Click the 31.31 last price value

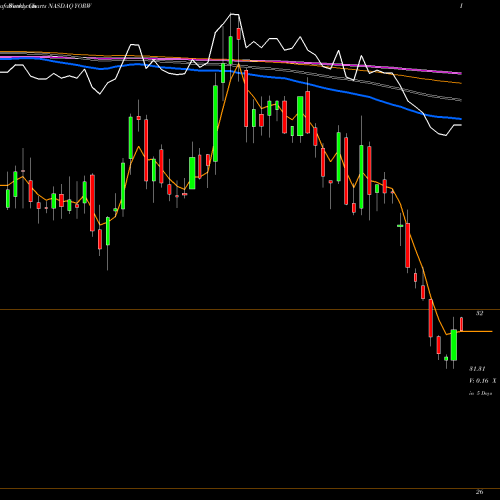coord(477,369)
